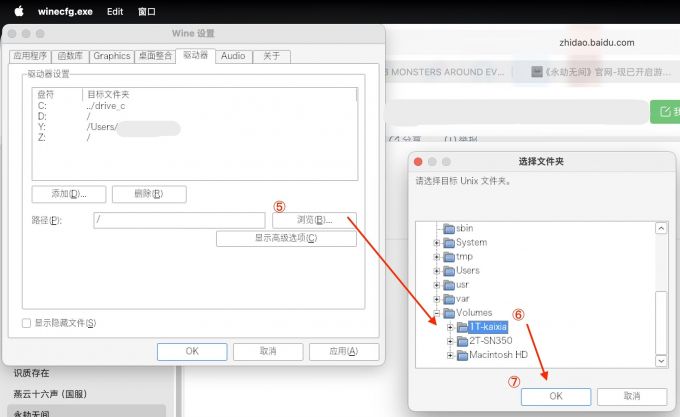Click 取消 in 选择文件夹 dialog
The height and width of the screenshot is (417, 680).
[632, 396]
